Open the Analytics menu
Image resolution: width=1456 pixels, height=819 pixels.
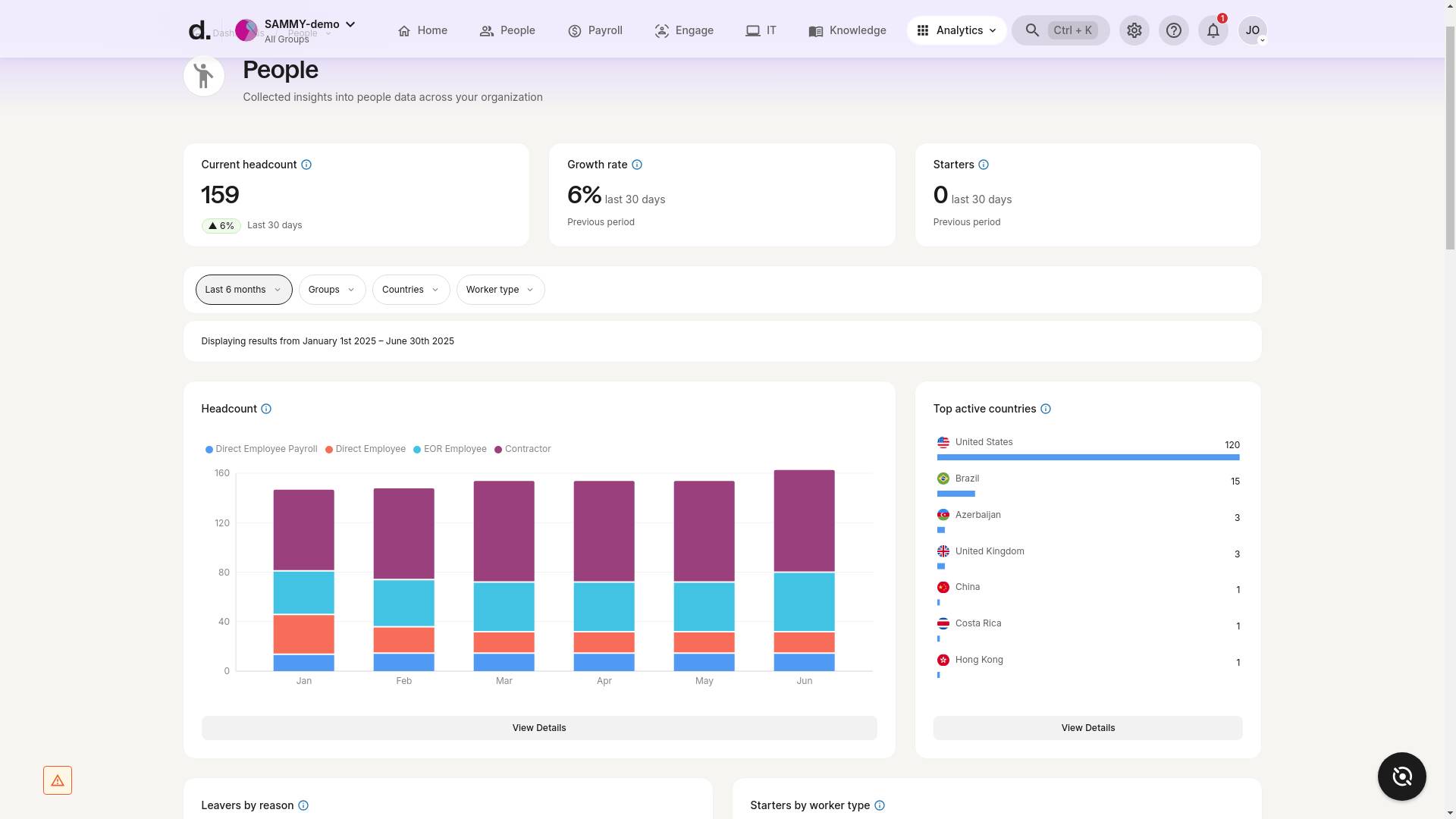[x=957, y=30]
